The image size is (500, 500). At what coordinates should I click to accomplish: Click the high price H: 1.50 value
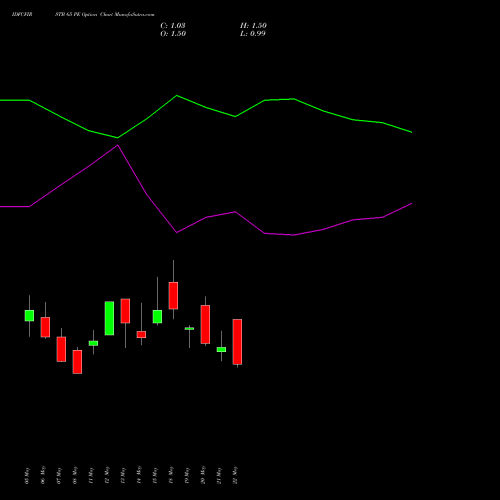[253, 26]
